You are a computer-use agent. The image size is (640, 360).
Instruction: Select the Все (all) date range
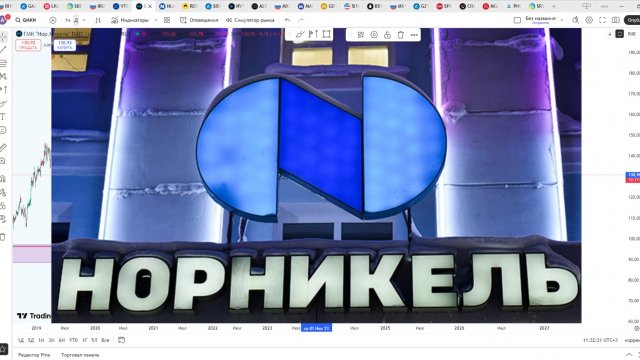pyautogui.click(x=105, y=340)
